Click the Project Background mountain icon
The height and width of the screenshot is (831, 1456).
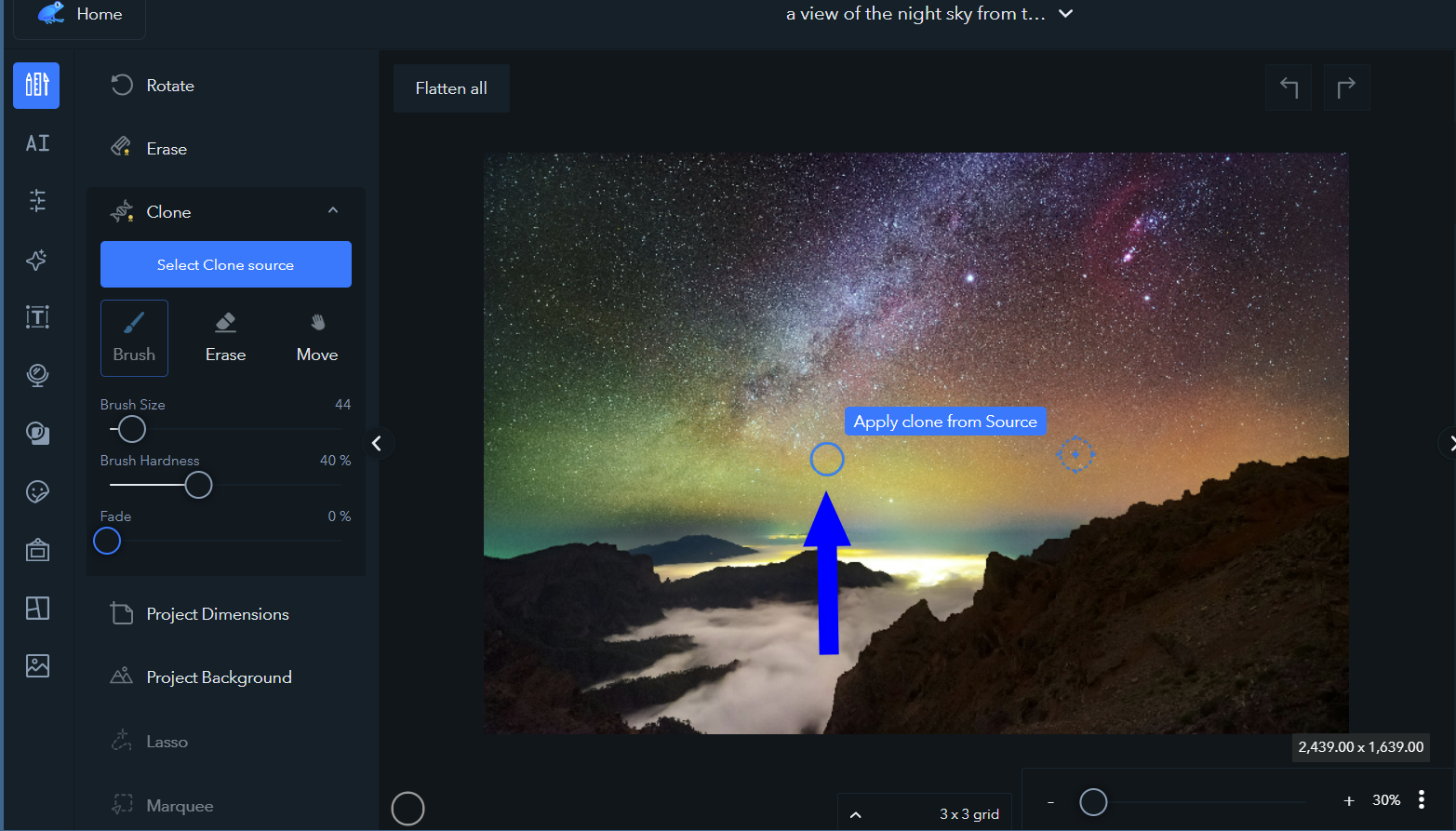(122, 677)
